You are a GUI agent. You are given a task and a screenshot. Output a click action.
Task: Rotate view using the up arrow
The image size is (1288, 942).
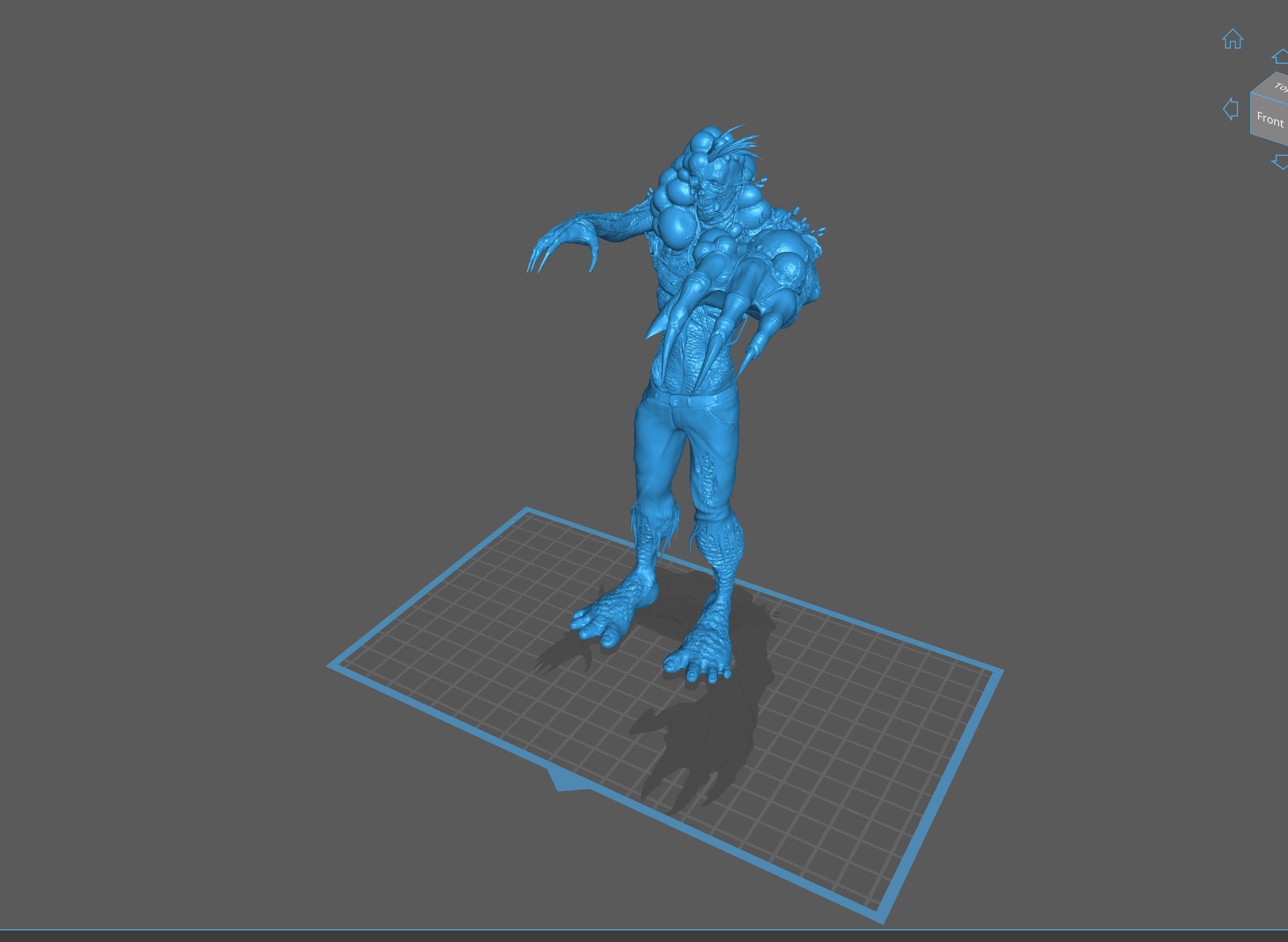[1280, 57]
